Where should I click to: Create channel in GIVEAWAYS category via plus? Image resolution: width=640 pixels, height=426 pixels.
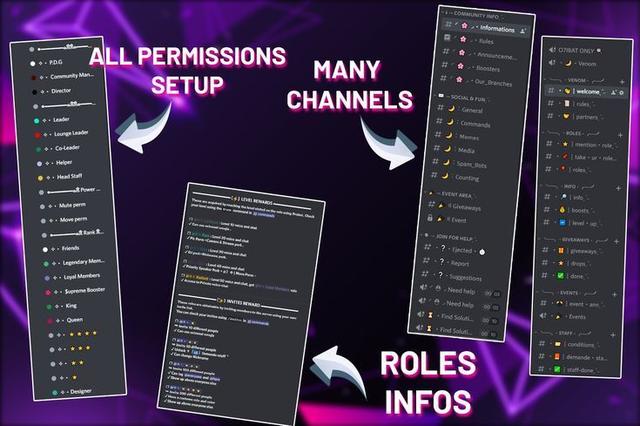point(616,241)
